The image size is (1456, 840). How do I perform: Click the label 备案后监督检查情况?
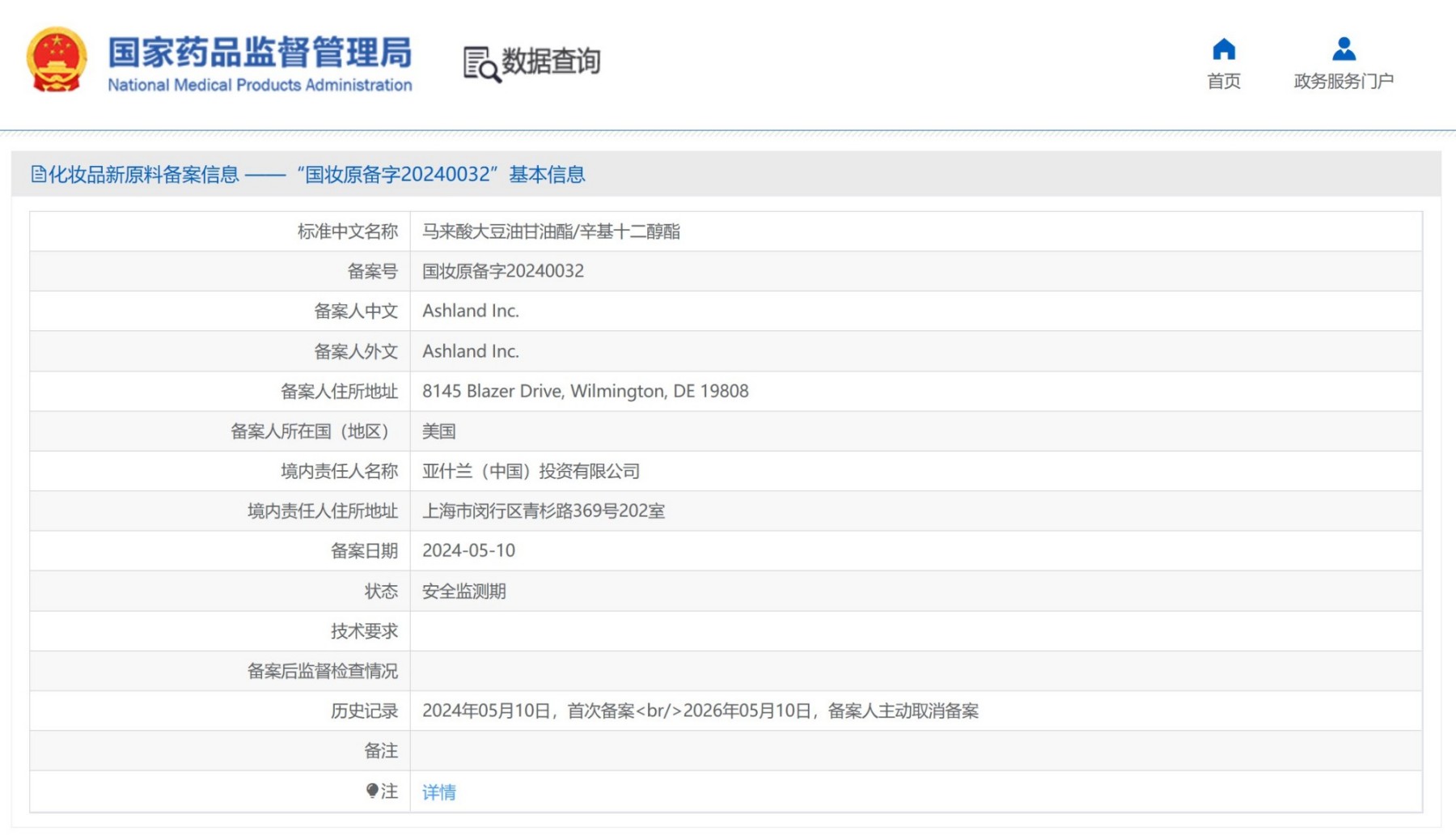coord(323,671)
